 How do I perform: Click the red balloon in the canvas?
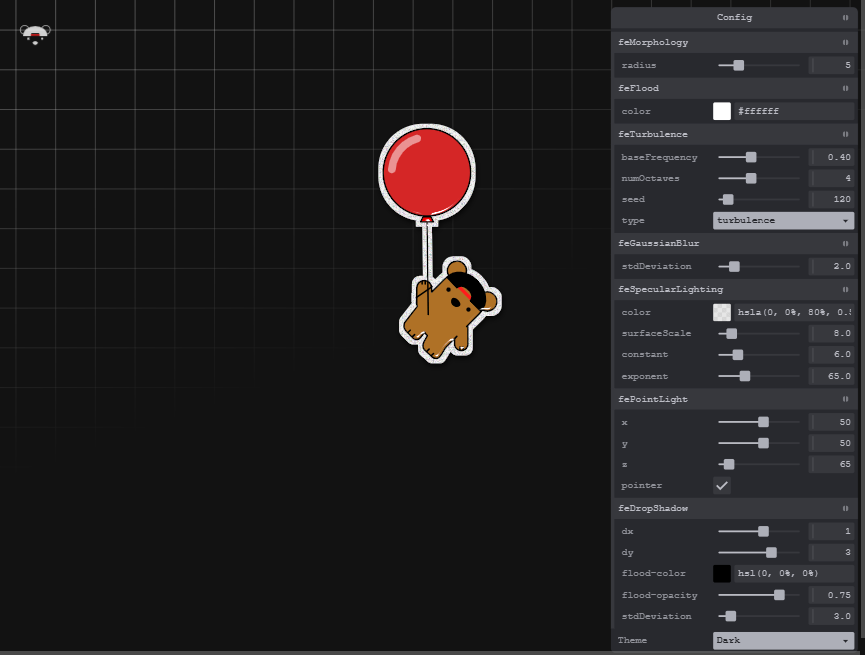427,172
